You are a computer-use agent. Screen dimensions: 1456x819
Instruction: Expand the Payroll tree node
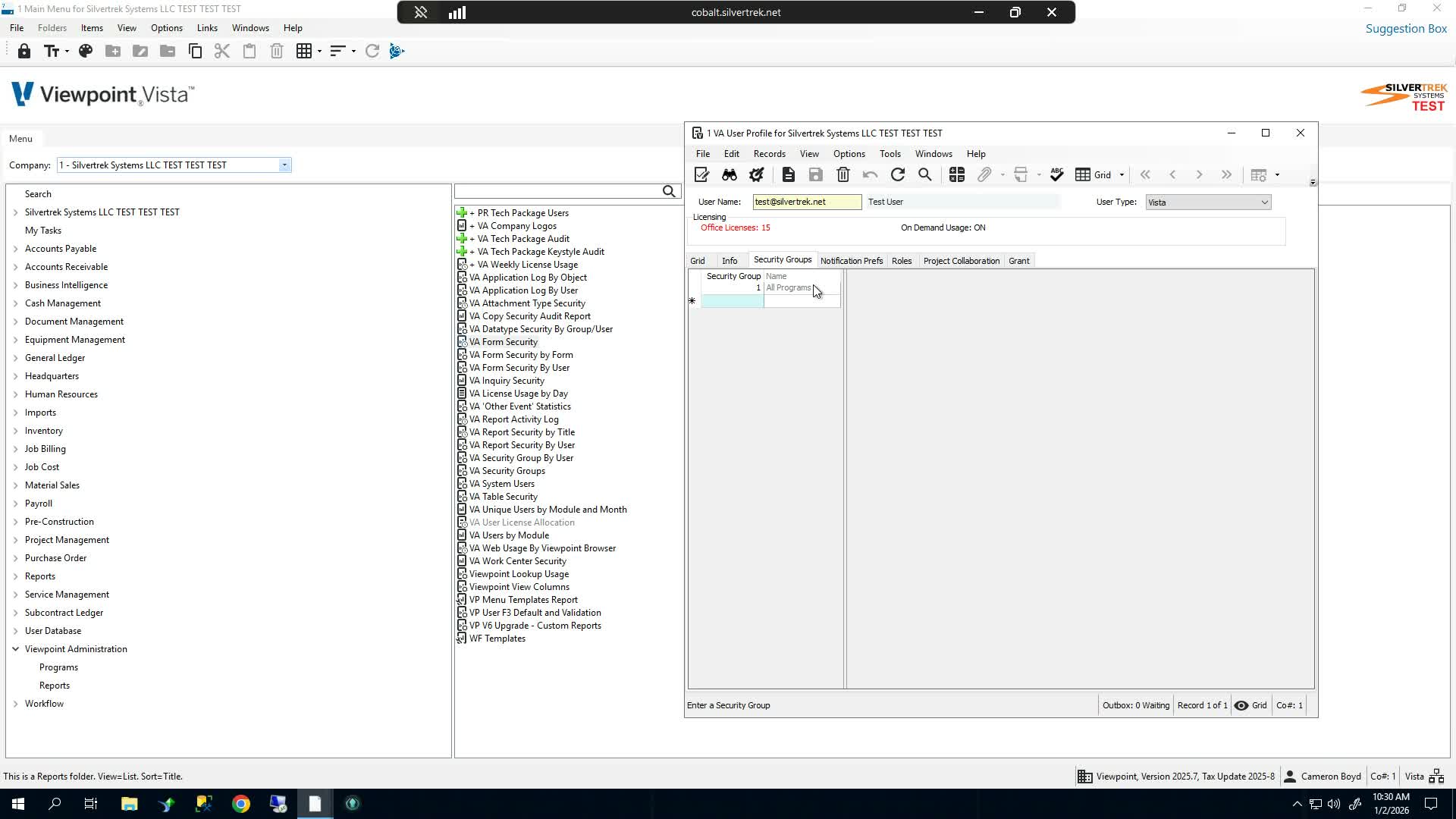click(x=16, y=504)
